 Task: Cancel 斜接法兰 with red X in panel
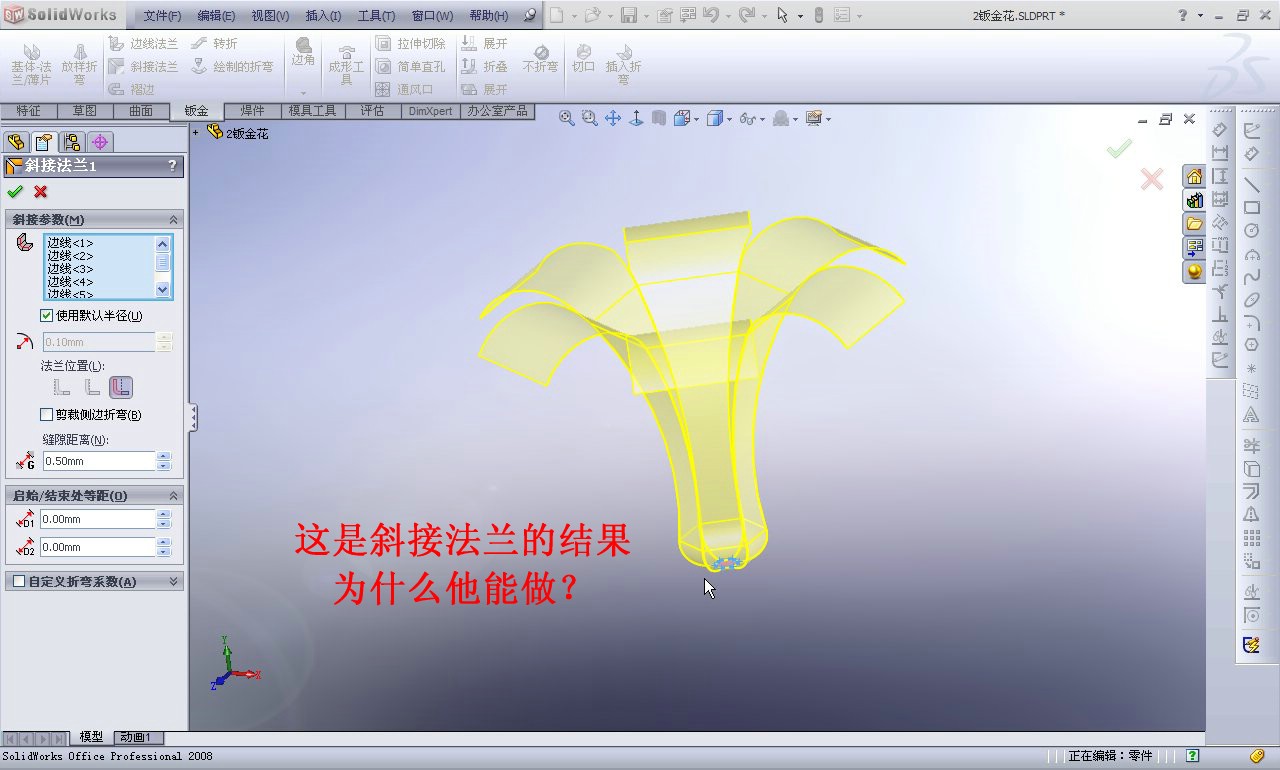(40, 191)
